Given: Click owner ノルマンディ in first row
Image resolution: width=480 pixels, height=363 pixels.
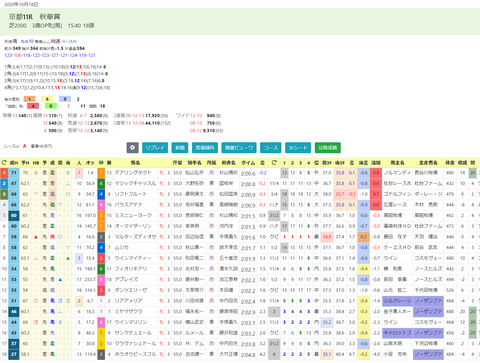Looking at the screenshot, I should click(398, 173).
